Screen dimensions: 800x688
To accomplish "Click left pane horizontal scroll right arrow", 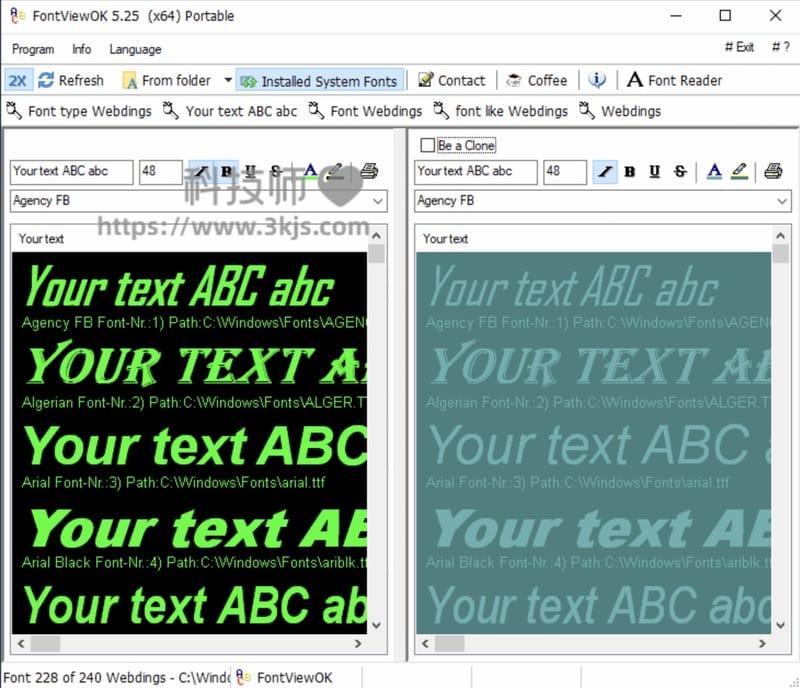I will [358, 644].
